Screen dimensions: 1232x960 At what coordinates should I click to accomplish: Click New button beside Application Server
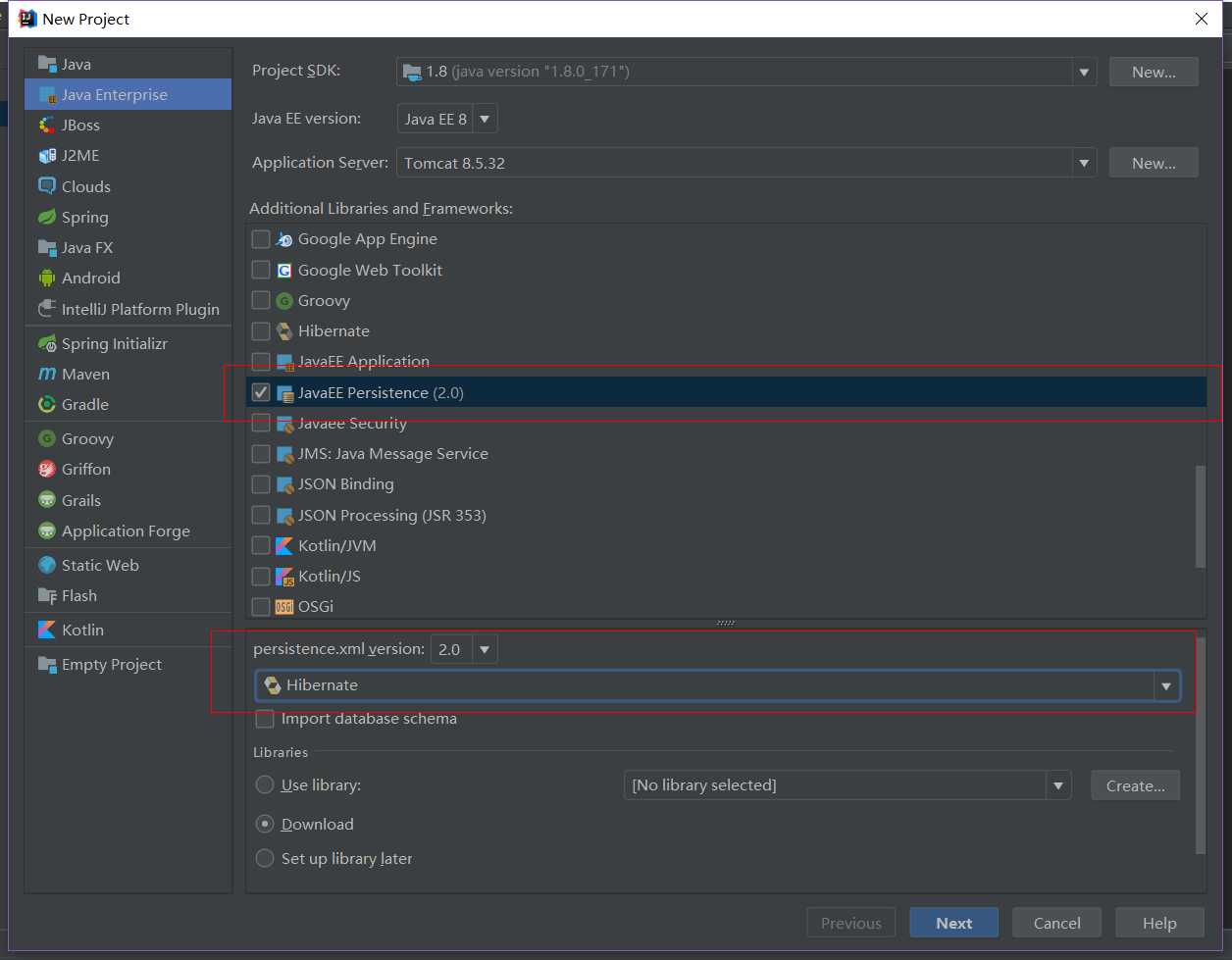[x=1154, y=163]
